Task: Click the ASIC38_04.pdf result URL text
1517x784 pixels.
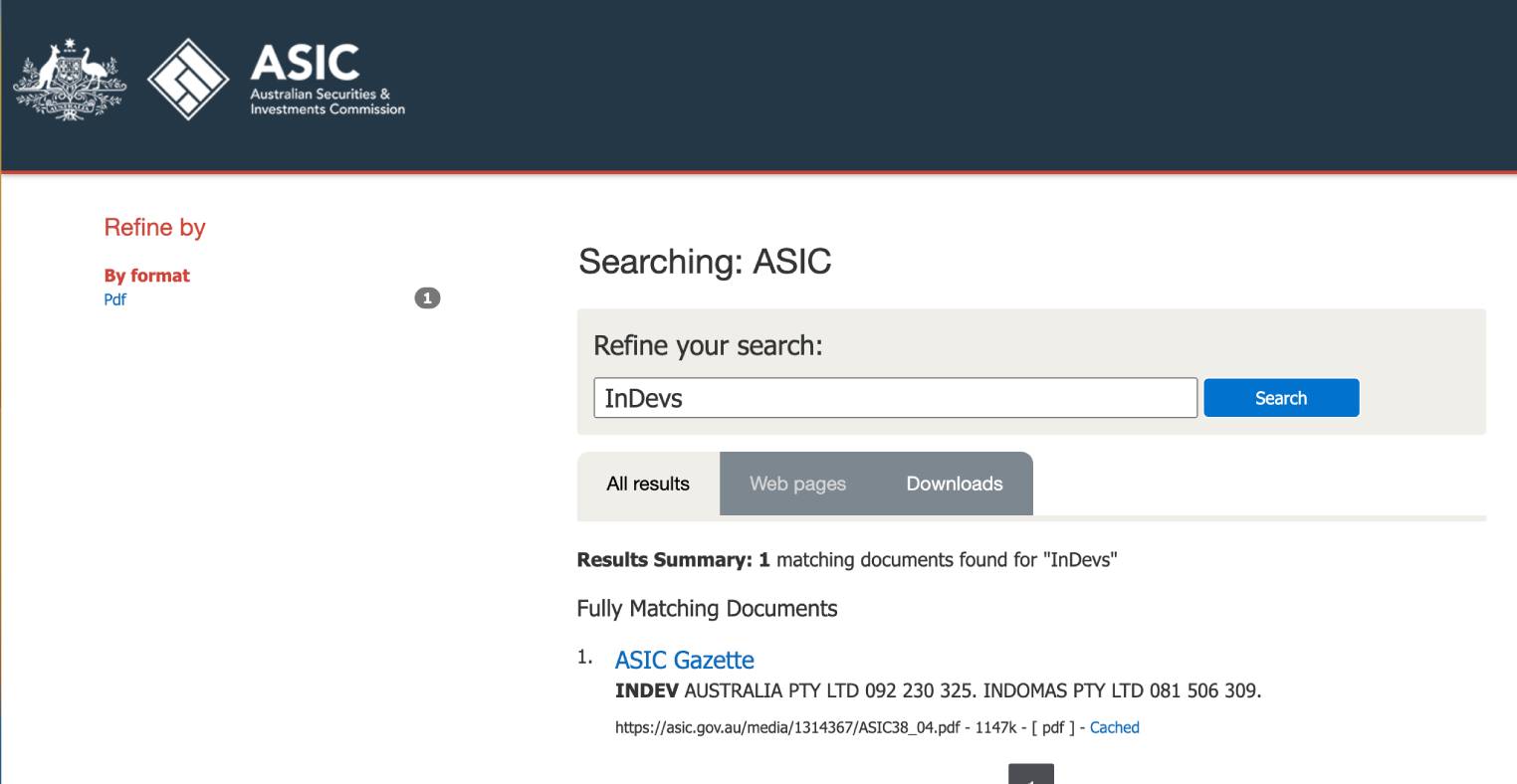Action: pyautogui.click(x=787, y=727)
